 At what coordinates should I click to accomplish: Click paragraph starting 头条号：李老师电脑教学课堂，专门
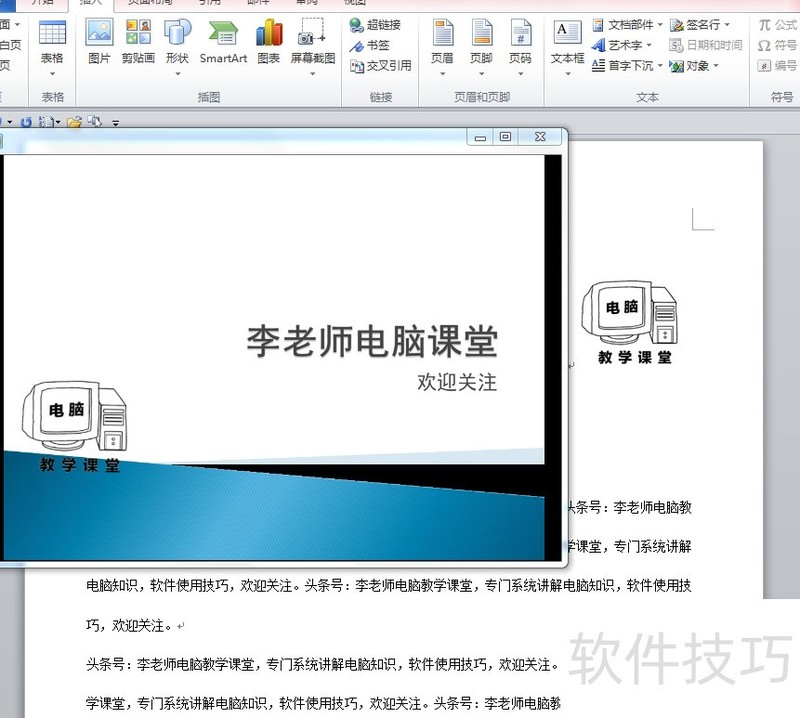(323, 664)
